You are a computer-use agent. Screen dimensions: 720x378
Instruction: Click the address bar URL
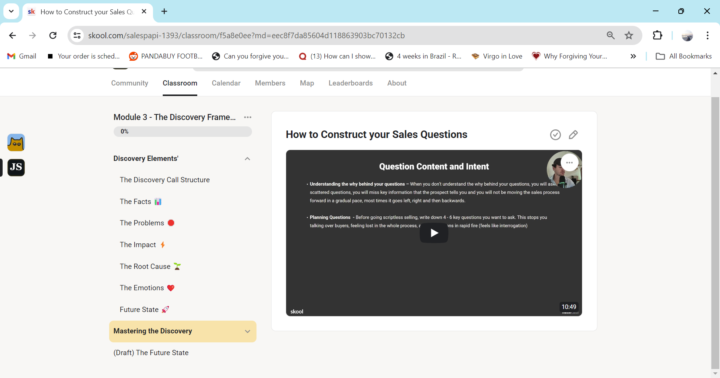point(247,35)
